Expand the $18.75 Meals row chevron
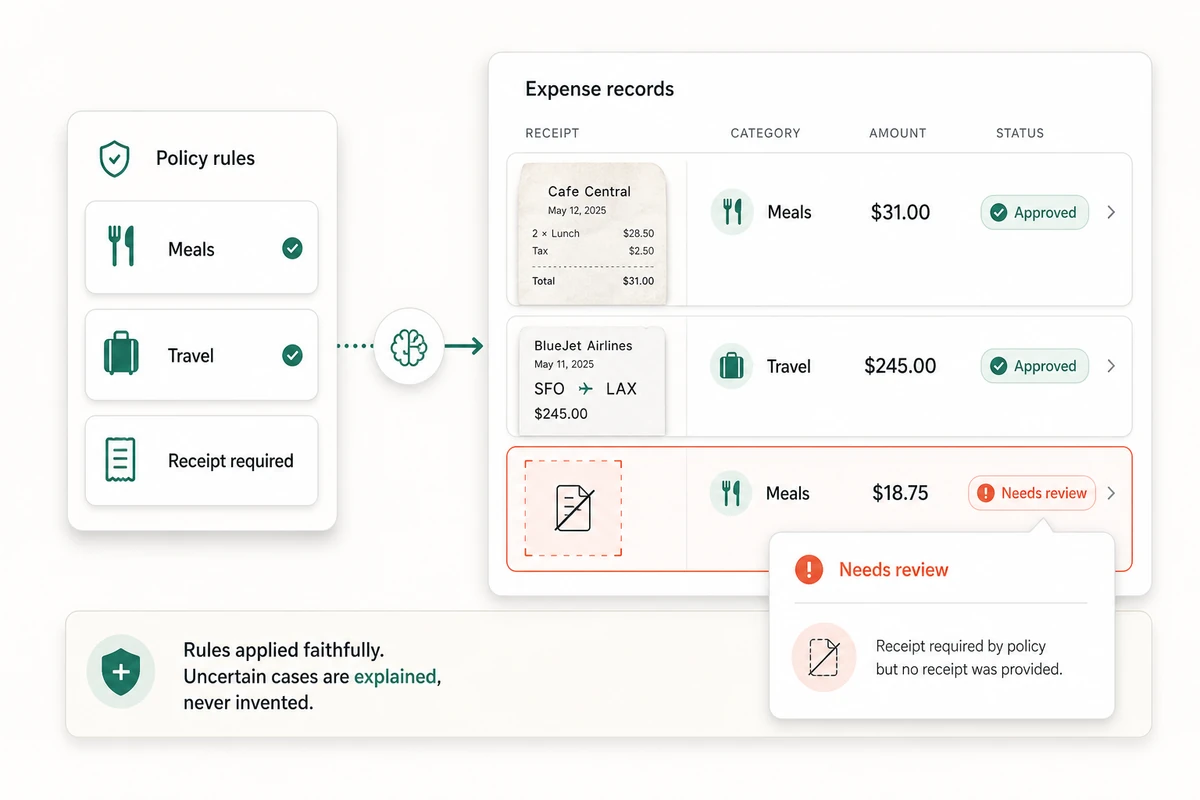Screen dimensions: 1200x800 tap(1111, 493)
